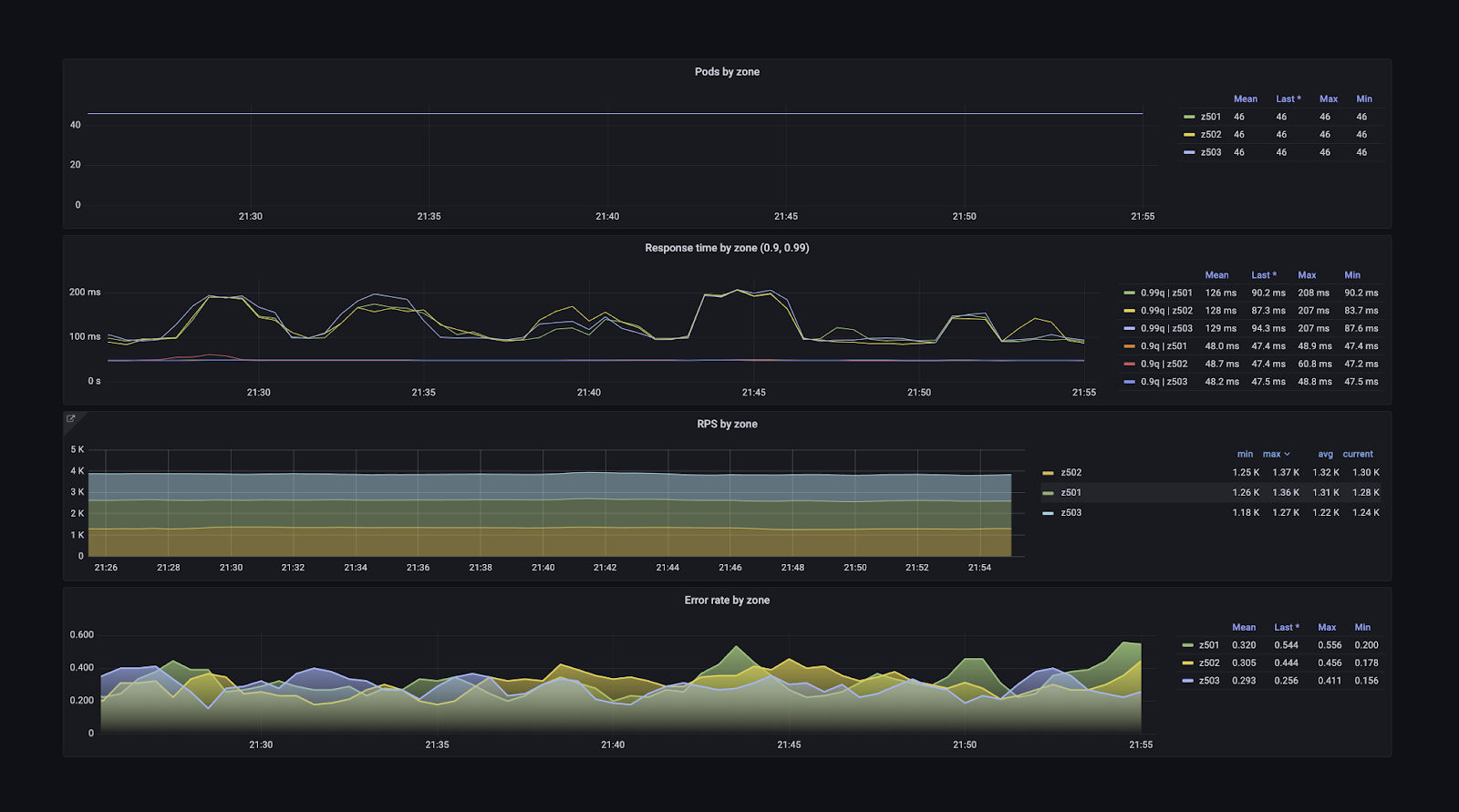
Task: Change z503 series color in RPS by zone
Action: click(1048, 512)
